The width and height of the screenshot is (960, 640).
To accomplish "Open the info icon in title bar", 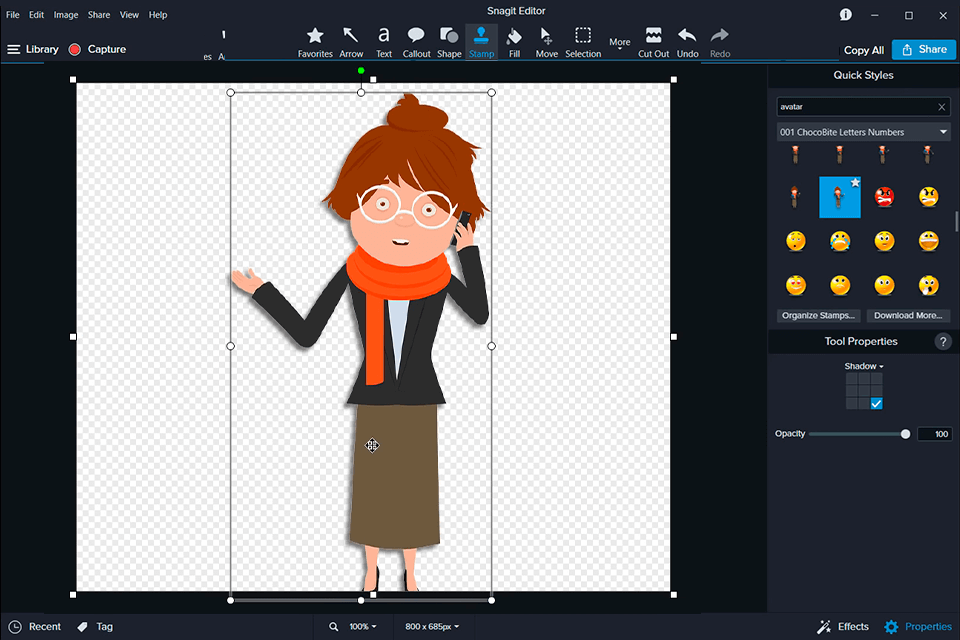I will 846,15.
